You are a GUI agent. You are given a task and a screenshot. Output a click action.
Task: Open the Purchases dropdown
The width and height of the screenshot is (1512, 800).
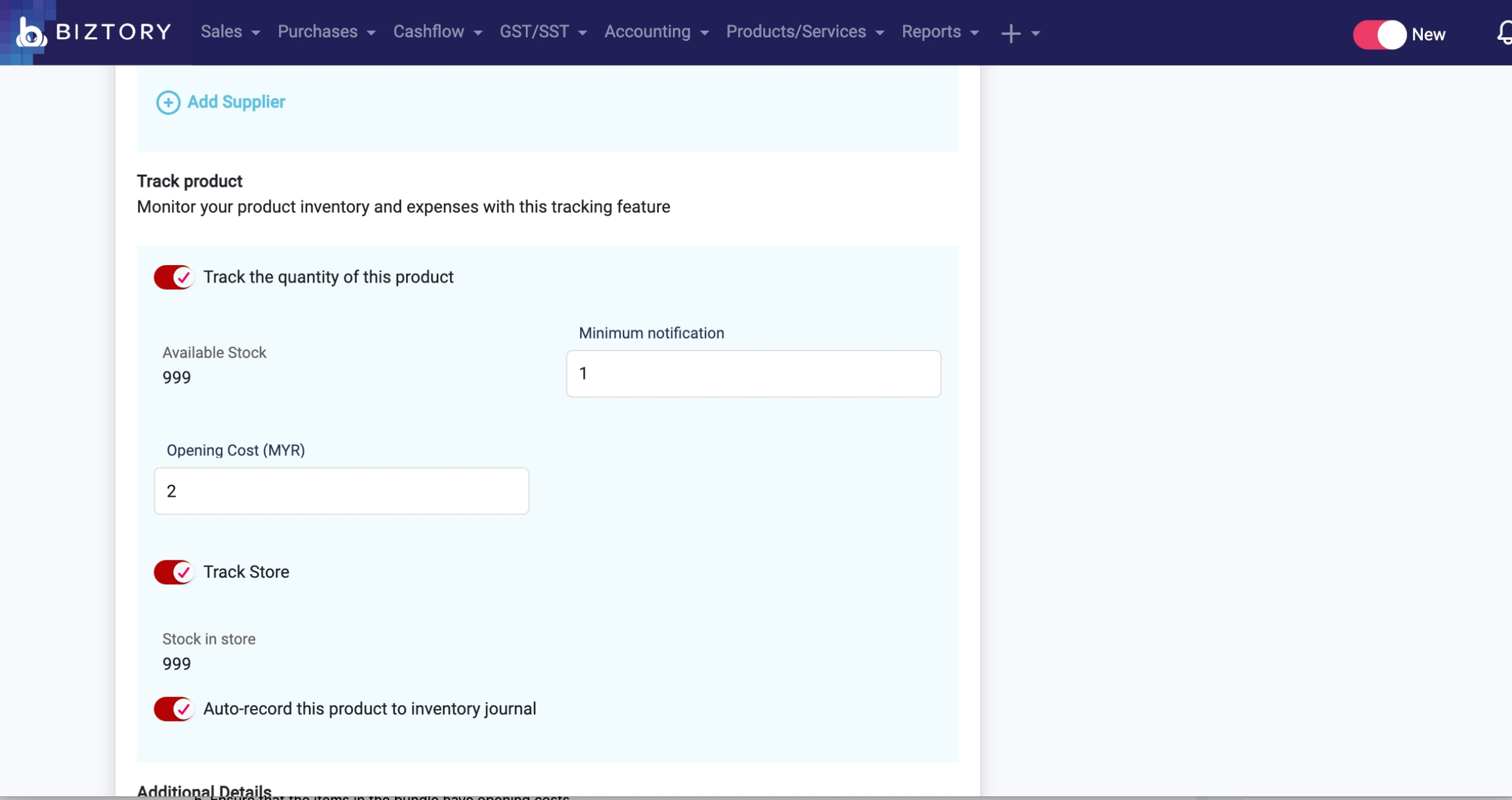click(x=326, y=32)
